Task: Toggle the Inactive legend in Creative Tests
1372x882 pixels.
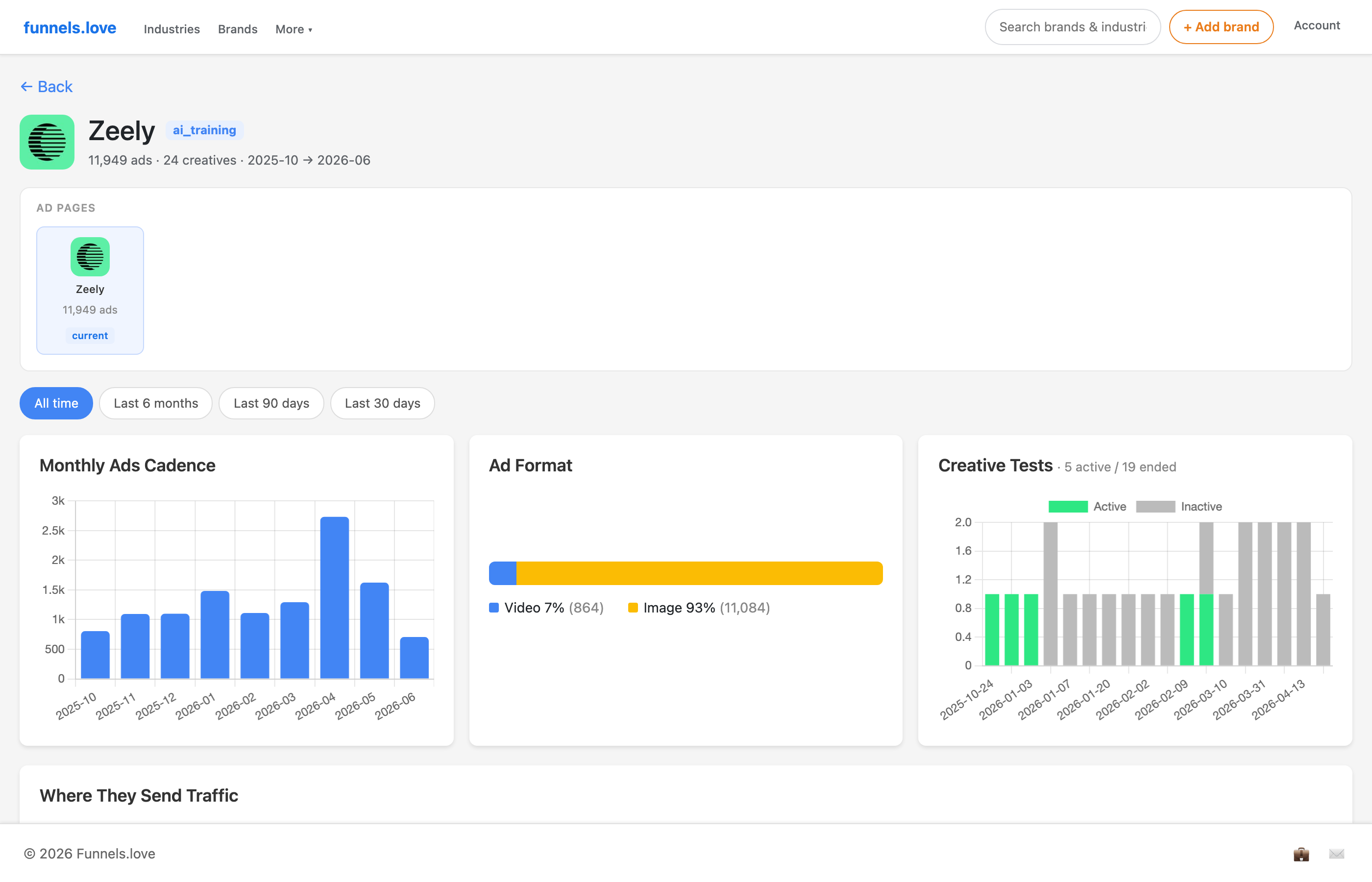Action: tap(1178, 506)
